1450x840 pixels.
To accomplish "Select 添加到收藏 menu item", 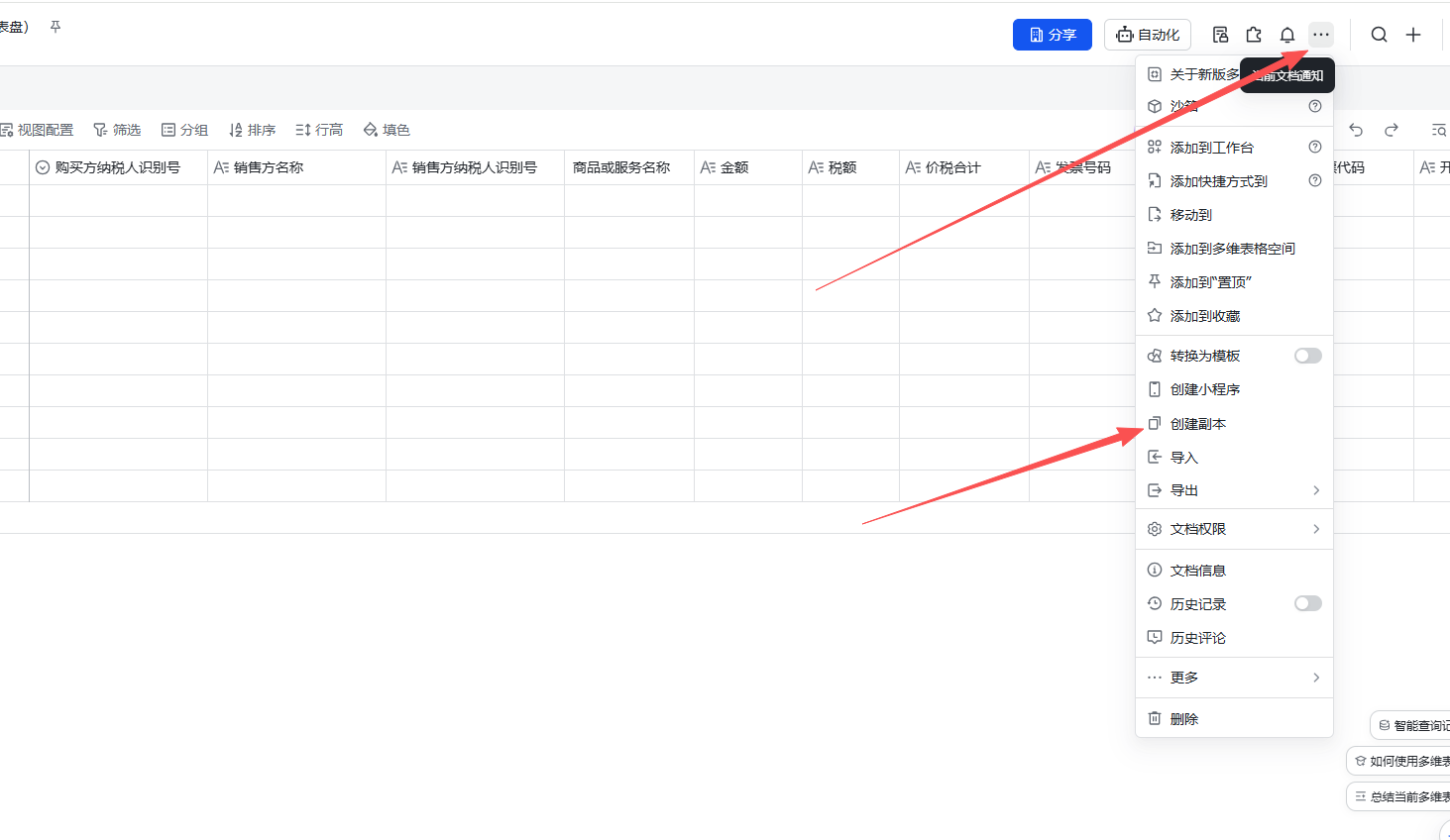I will 1234,316.
